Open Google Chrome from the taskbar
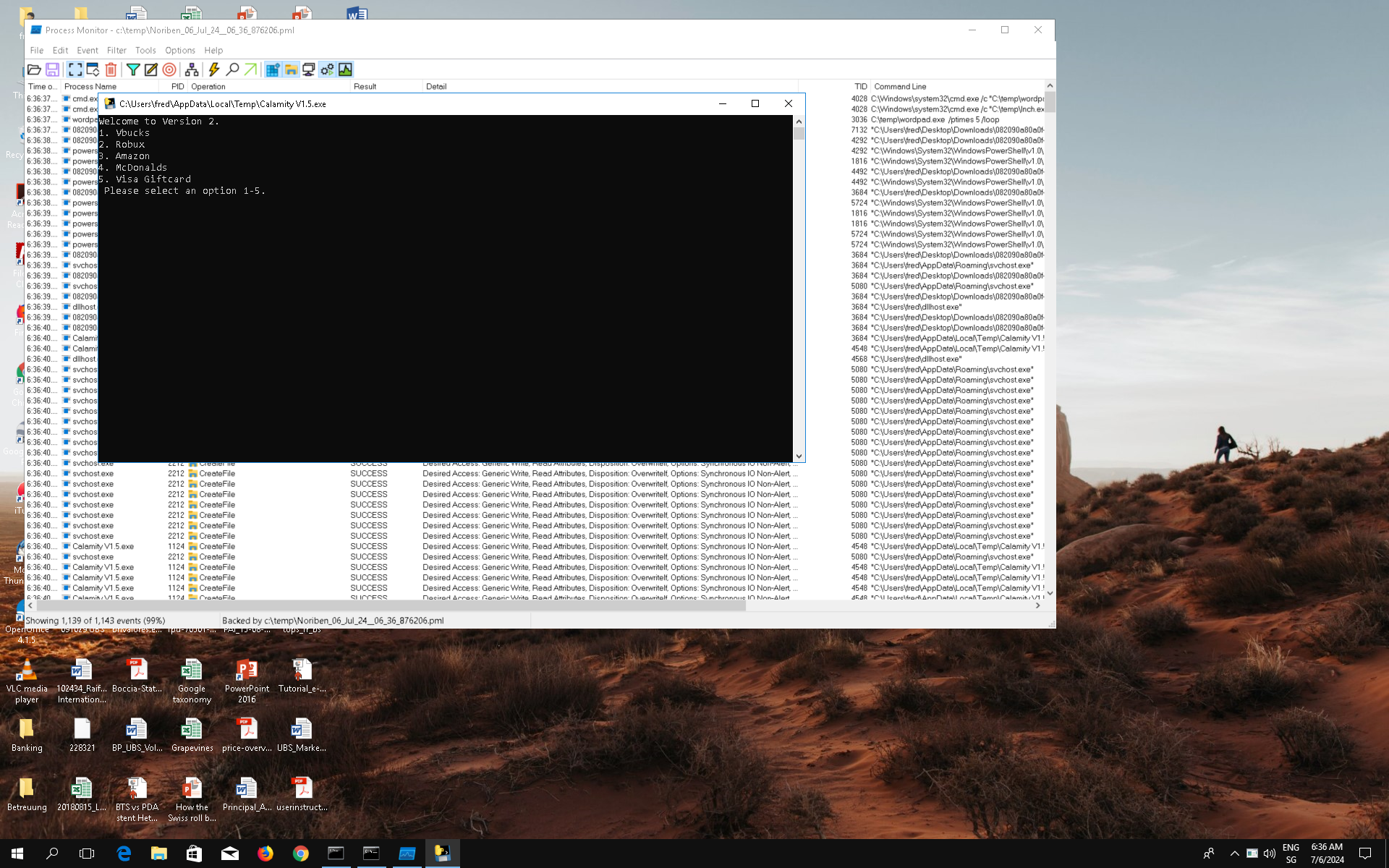Image resolution: width=1389 pixels, height=868 pixels. tap(300, 854)
